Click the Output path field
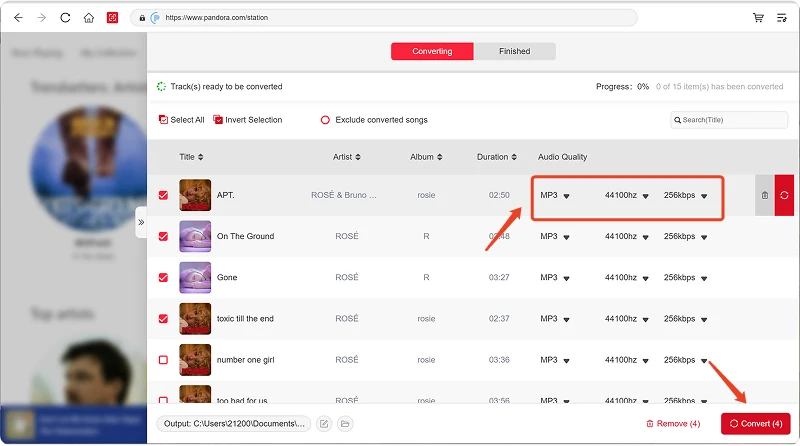The height and width of the screenshot is (446, 800). click(x=234, y=424)
